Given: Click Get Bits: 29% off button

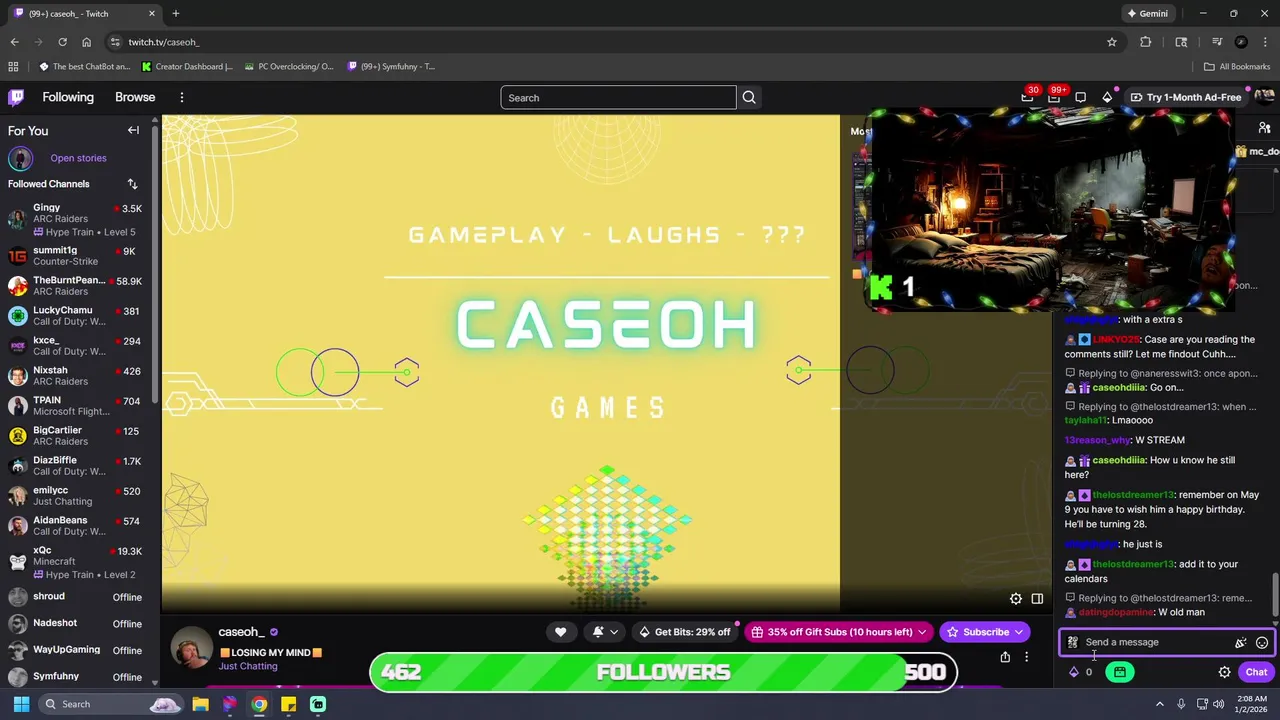Looking at the screenshot, I should click(x=685, y=632).
